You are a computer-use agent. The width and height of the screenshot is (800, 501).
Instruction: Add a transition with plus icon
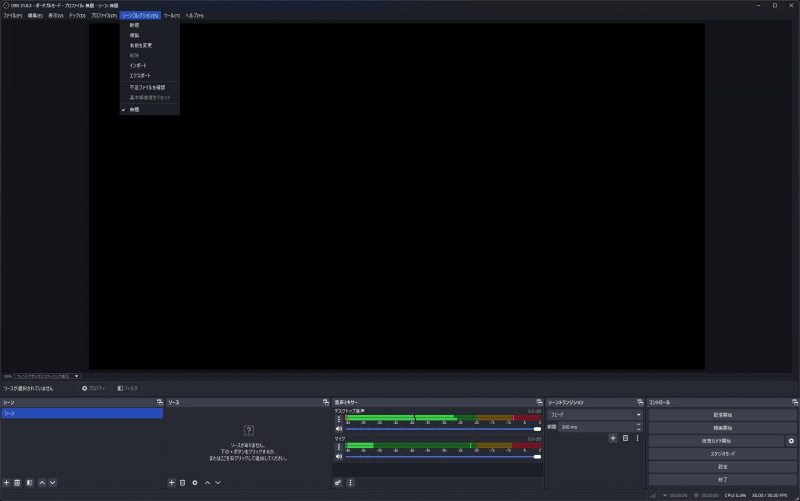tap(613, 438)
